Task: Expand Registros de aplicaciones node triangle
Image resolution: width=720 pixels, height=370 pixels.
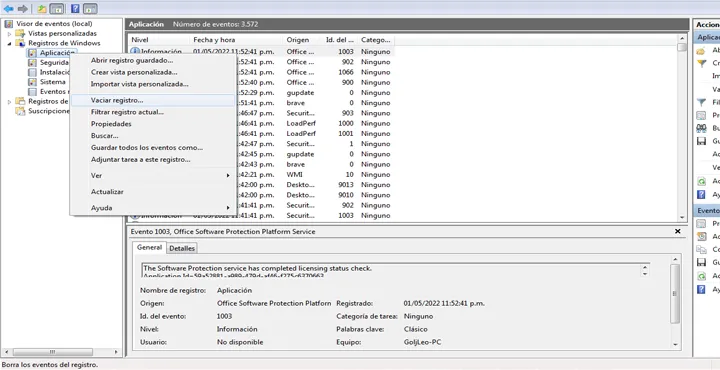Action: pyautogui.click(x=10, y=102)
